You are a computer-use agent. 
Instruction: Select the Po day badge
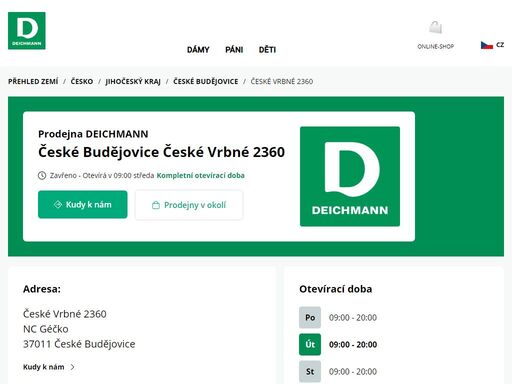[310, 317]
